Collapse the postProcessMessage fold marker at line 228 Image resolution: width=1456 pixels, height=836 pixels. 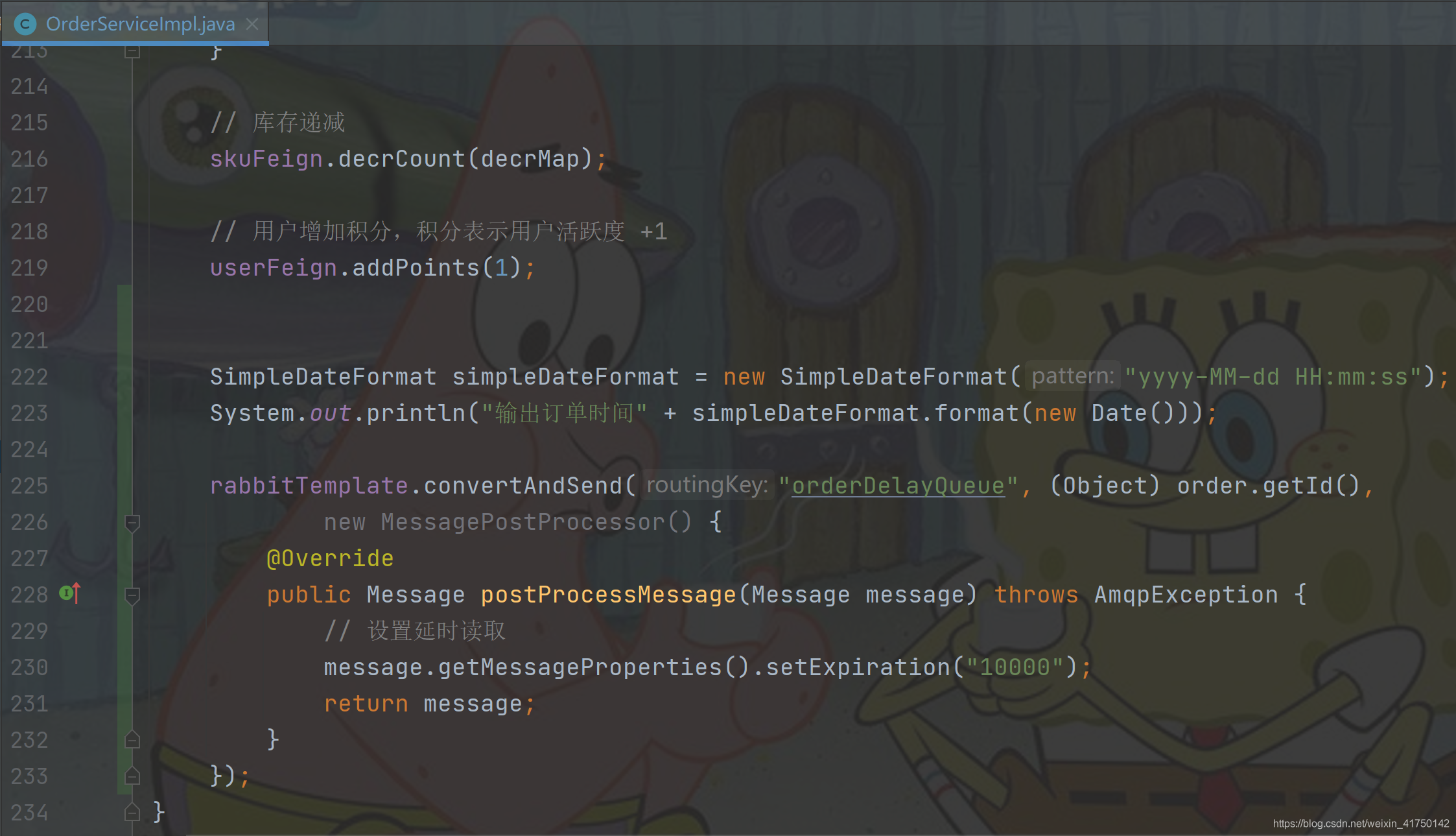click(x=132, y=595)
